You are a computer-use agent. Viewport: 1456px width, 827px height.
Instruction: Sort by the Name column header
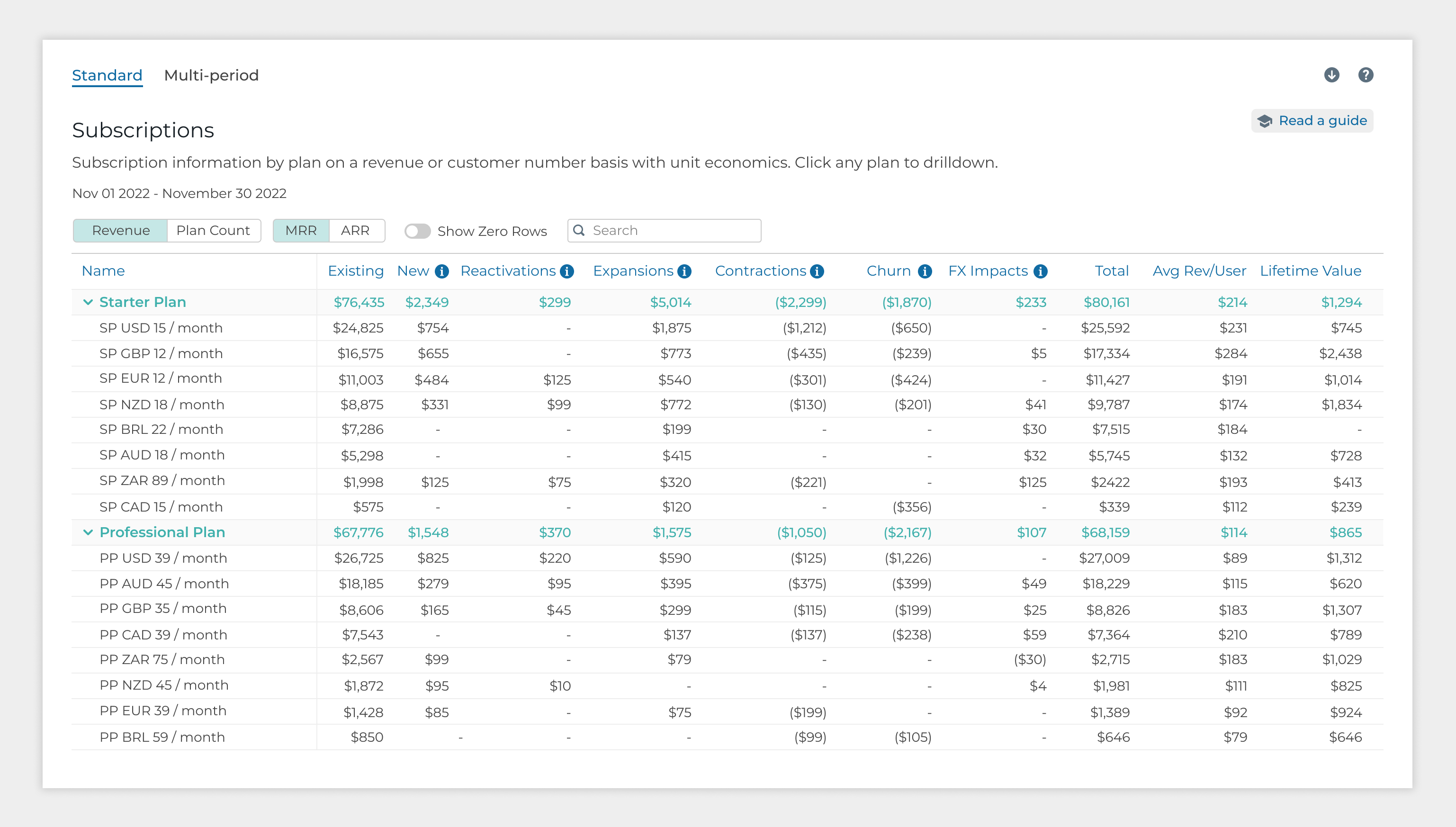point(103,271)
